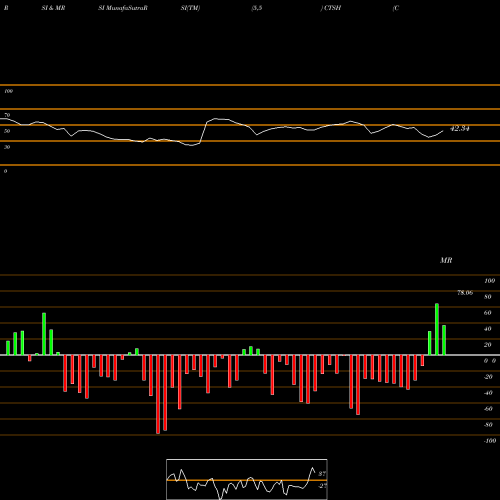Click the longest red MR bar near -100
Image resolution: width=500 pixels, height=500 pixels.
point(158,394)
